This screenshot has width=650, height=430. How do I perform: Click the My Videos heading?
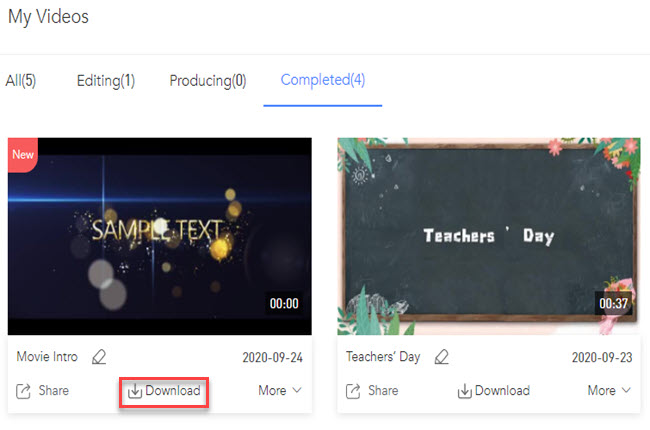coord(49,17)
